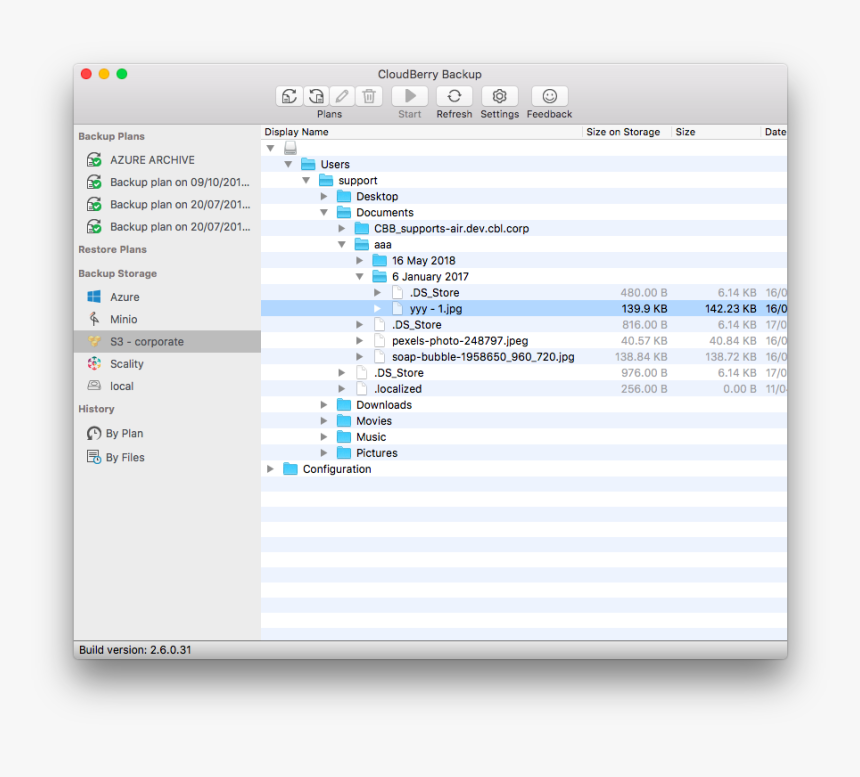The height and width of the screenshot is (777, 860).
Task: Select the Start backup play icon
Action: coord(409,95)
